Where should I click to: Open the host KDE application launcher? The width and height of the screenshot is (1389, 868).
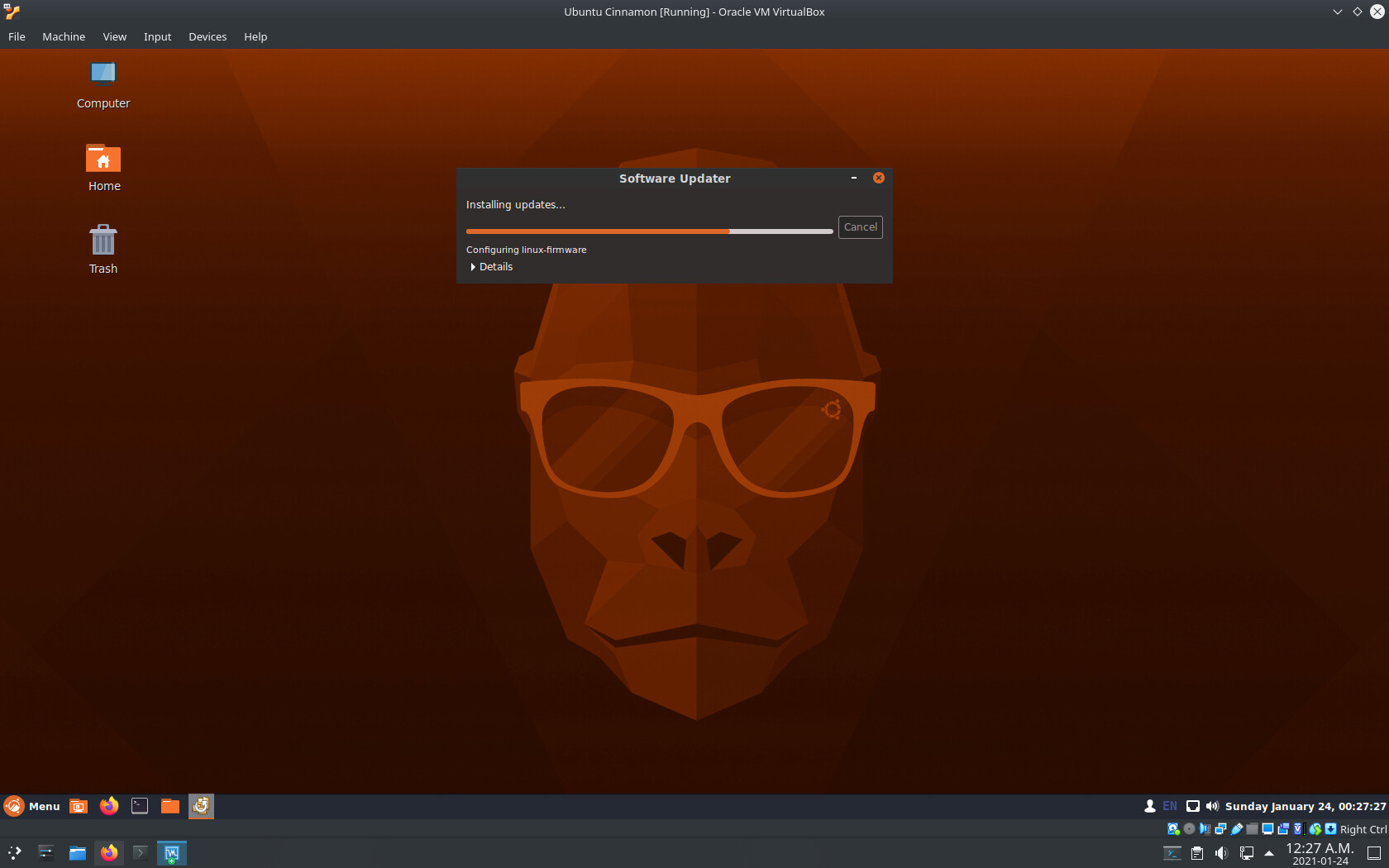(x=15, y=852)
